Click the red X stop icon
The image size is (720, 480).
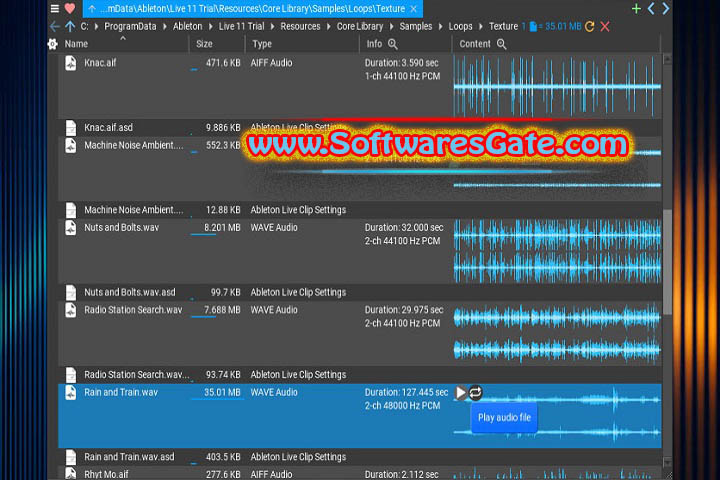coord(605,27)
